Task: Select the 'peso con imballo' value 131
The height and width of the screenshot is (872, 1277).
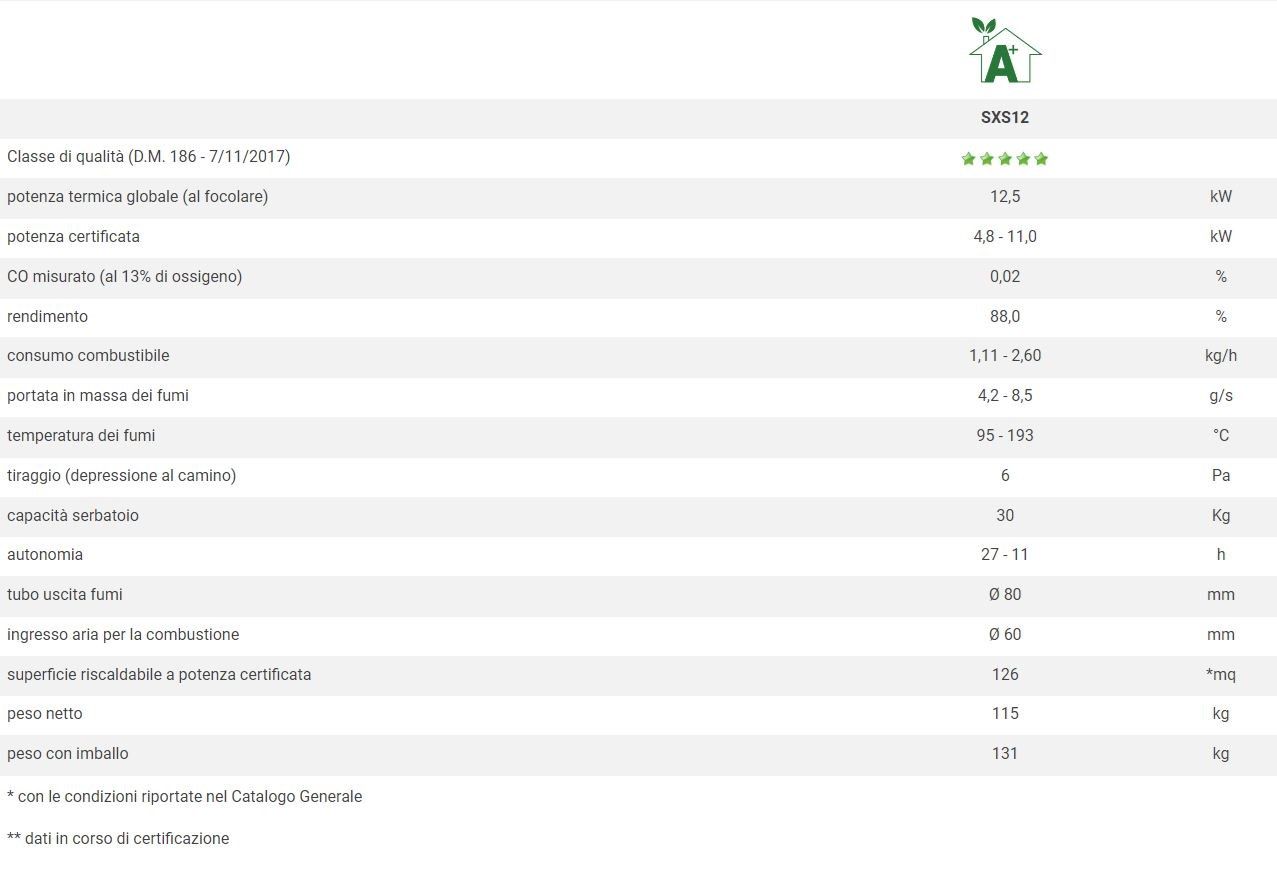Action: tap(1004, 754)
